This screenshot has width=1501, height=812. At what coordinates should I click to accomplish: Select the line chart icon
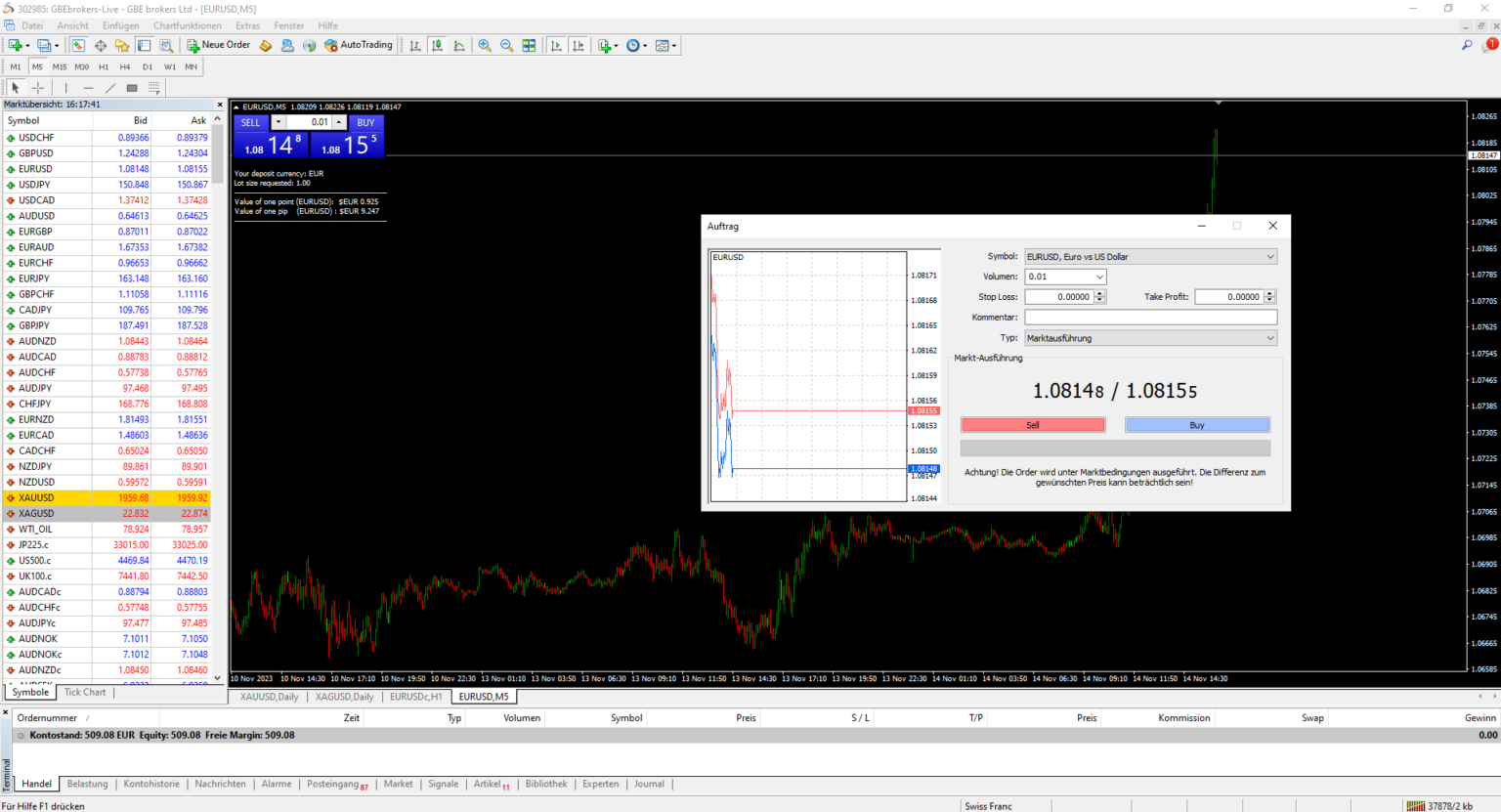coord(459,45)
